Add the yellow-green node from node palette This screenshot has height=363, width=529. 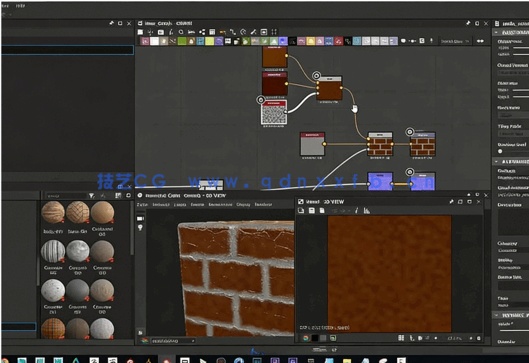pyautogui.click(x=210, y=41)
